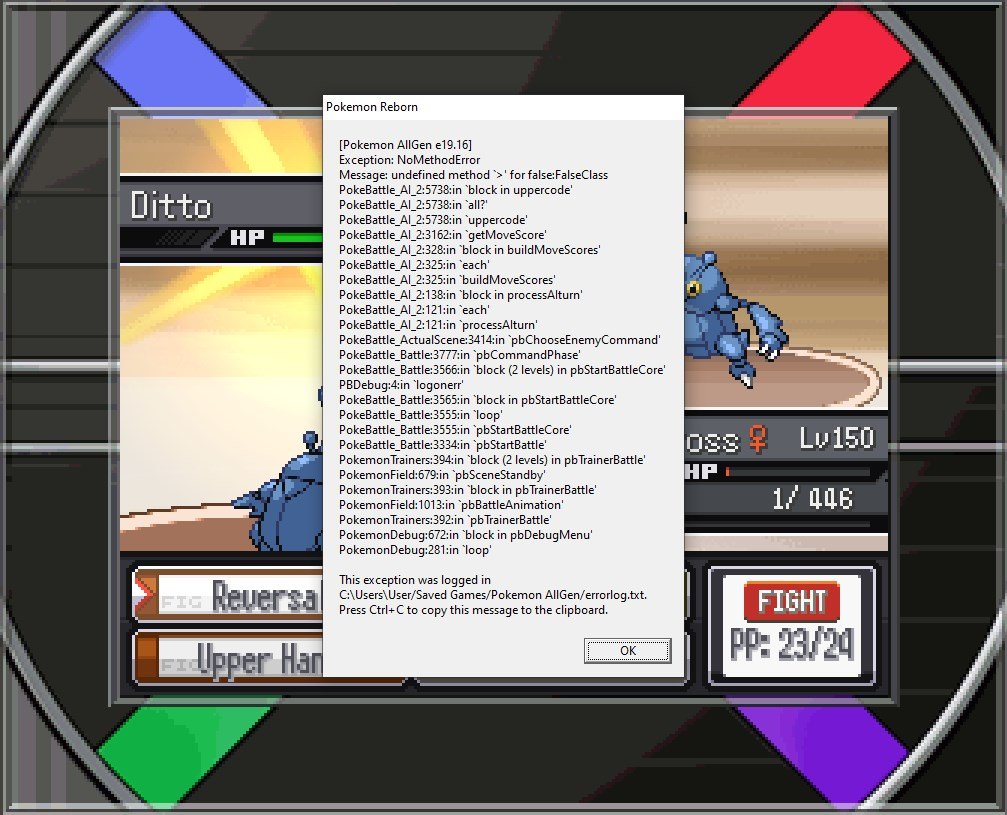Image resolution: width=1007 pixels, height=815 pixels.
Task: Choose the Upper Hand move
Action: [229, 658]
